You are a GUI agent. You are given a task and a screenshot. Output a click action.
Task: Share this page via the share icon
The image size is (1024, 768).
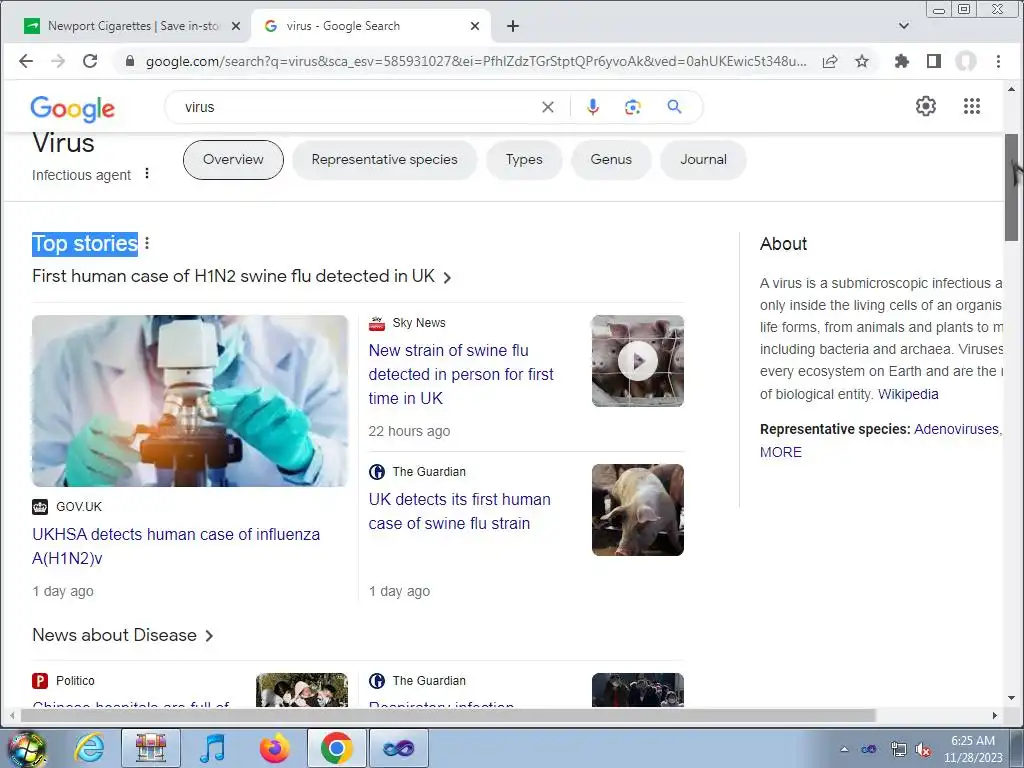830,61
